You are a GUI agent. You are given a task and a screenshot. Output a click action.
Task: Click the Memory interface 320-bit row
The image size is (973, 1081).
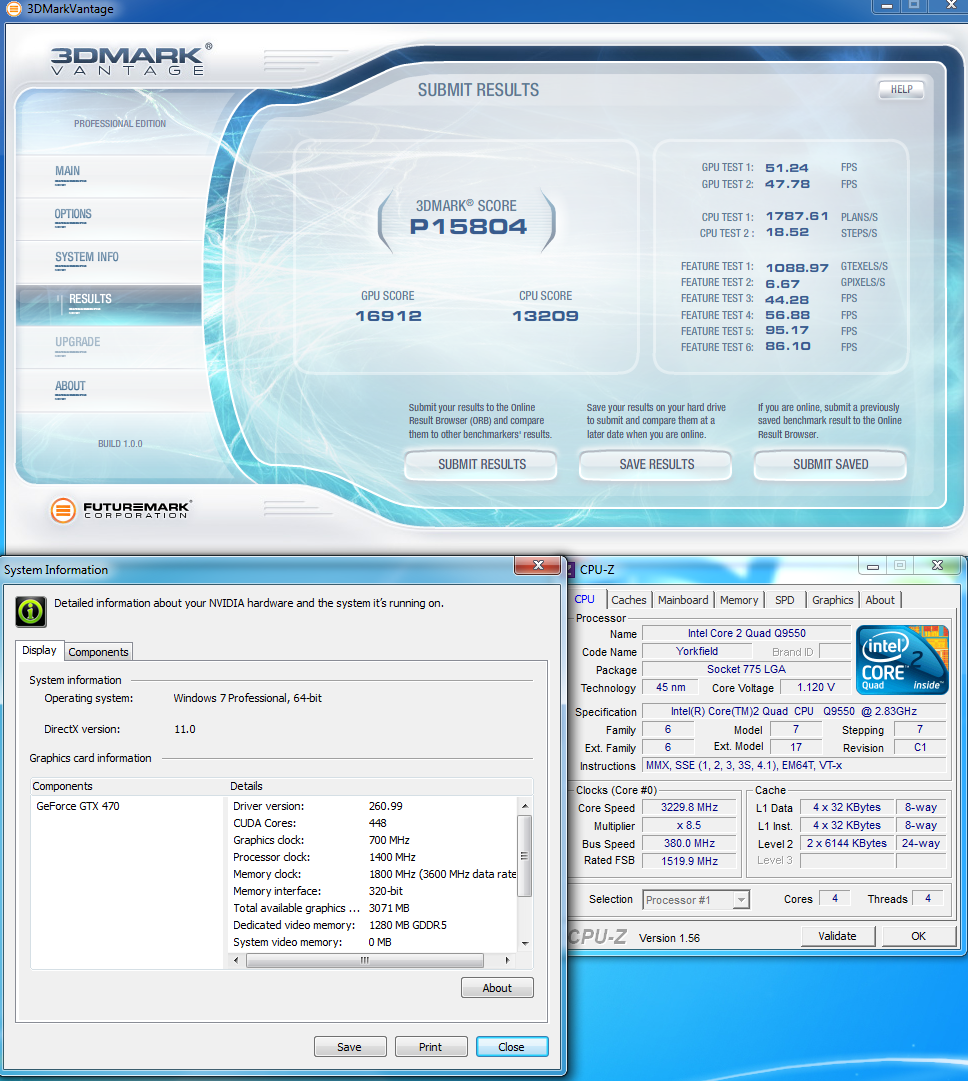coord(372,891)
